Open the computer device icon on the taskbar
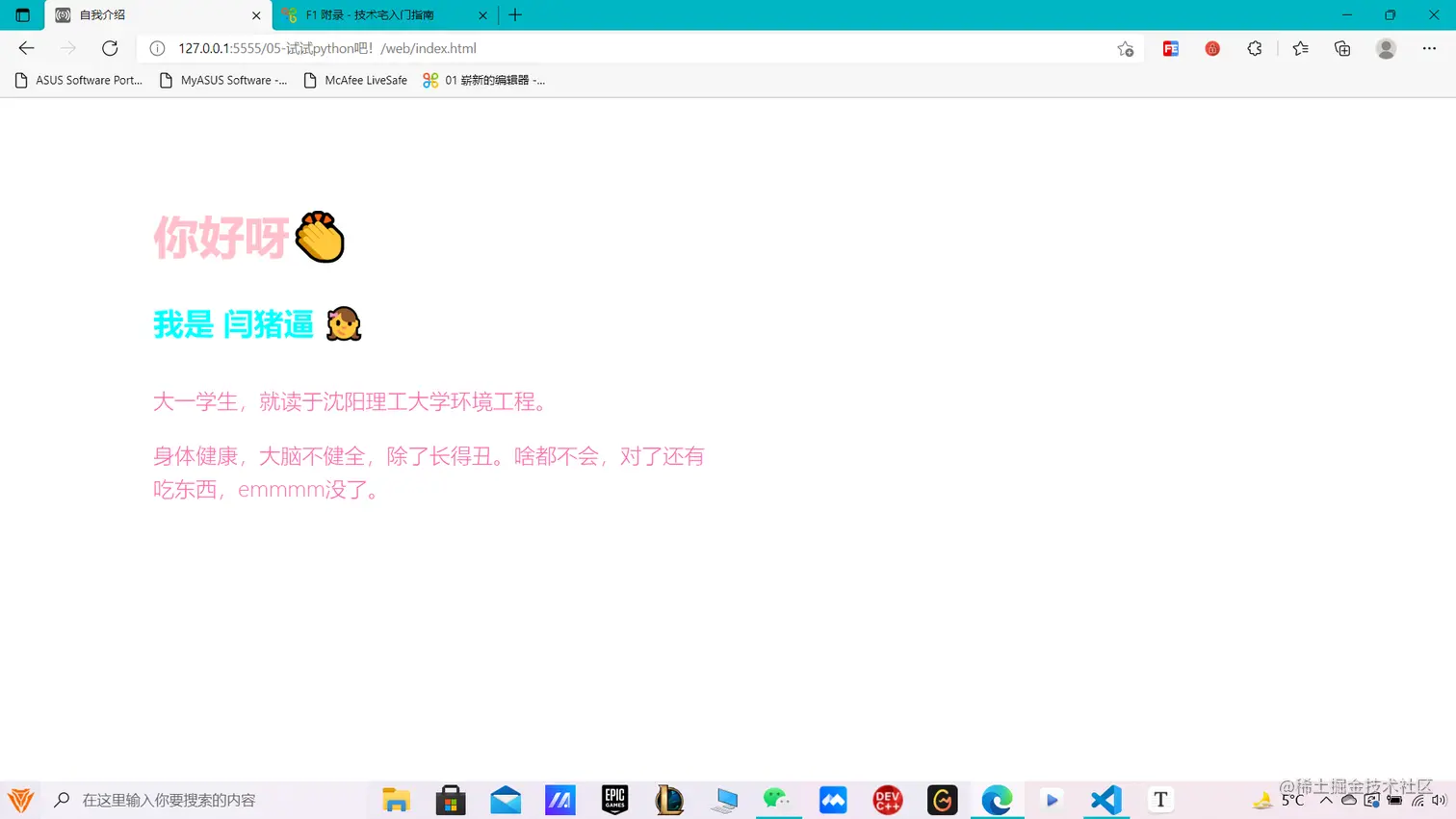Screen dimensions: 1456x819 [x=724, y=800]
